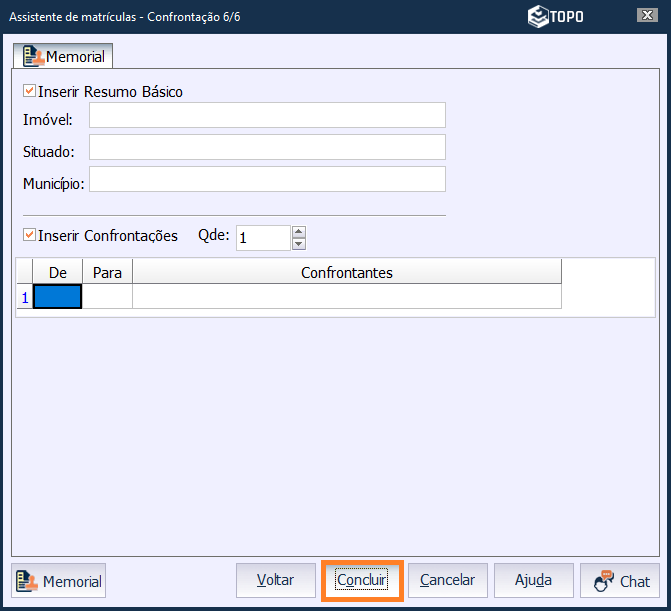Click the TOPO logo in title bar
This screenshot has height=611, width=671.
tap(556, 16)
